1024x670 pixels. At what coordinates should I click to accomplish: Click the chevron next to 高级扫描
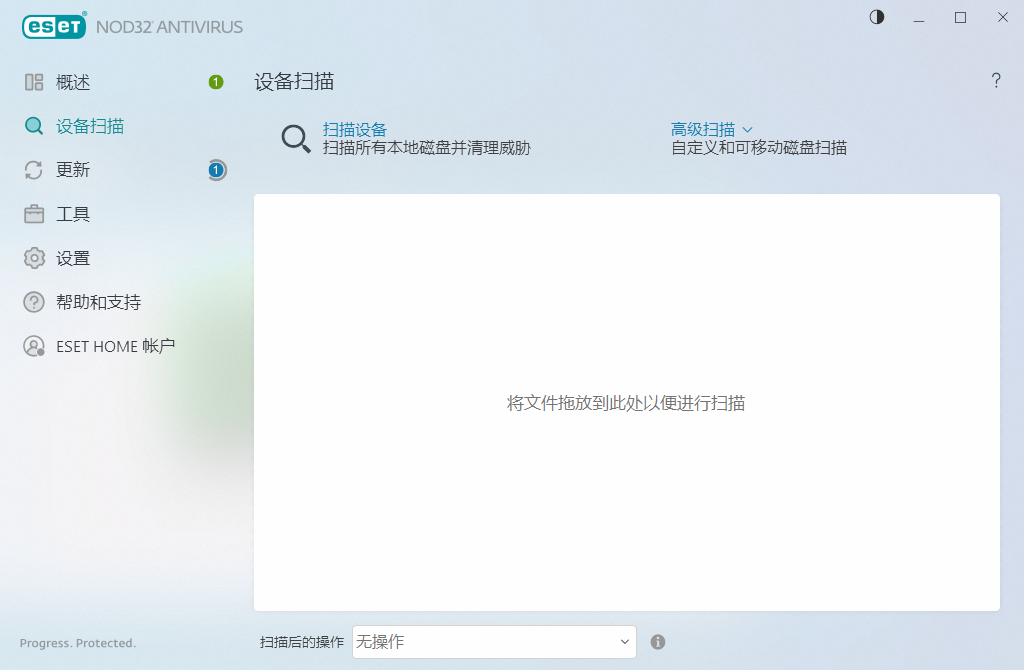(x=748, y=130)
